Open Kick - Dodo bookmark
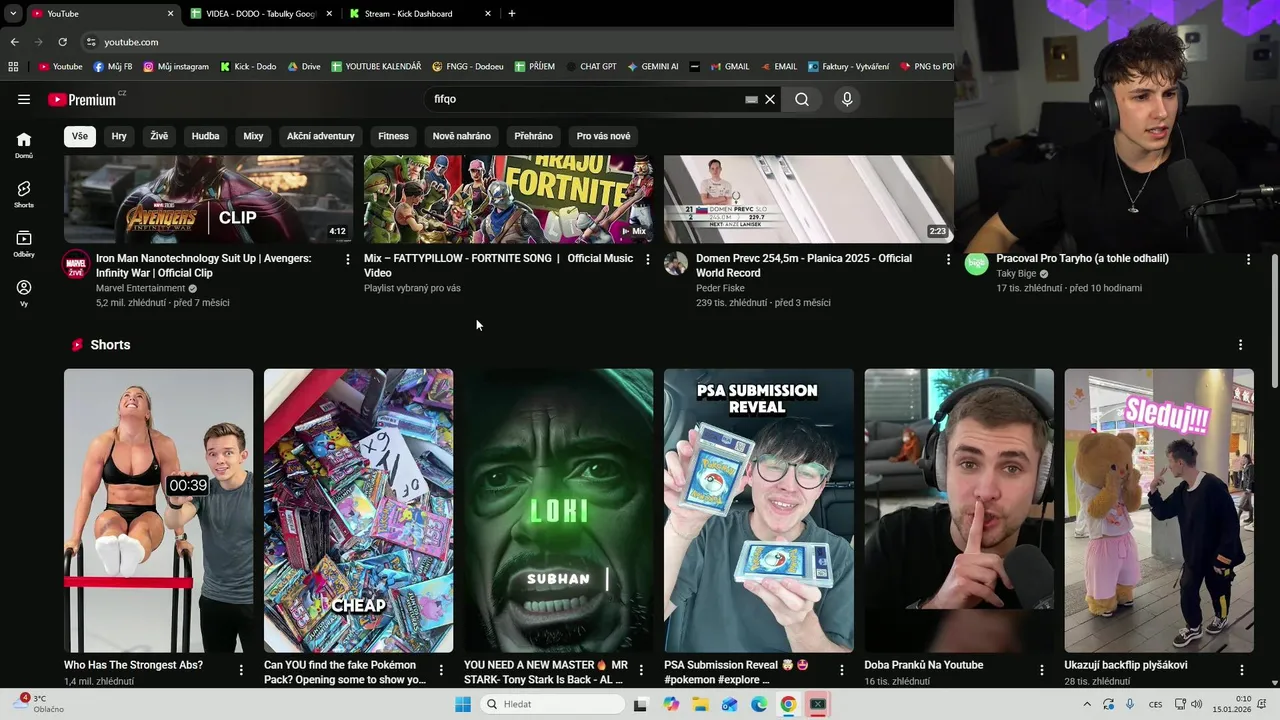The image size is (1280, 720). pyautogui.click(x=248, y=67)
